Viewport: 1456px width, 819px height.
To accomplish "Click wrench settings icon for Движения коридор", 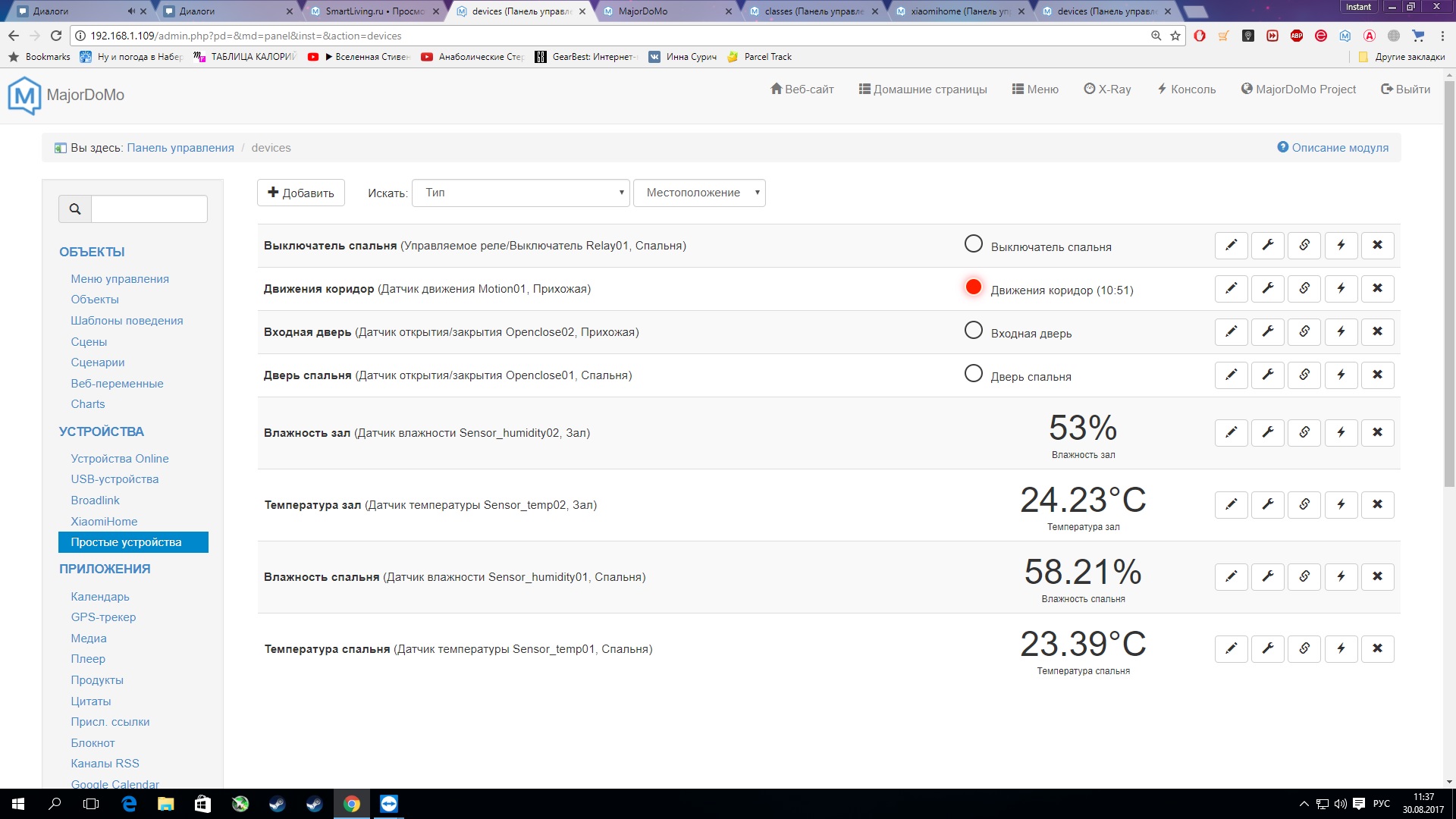I will (1267, 288).
